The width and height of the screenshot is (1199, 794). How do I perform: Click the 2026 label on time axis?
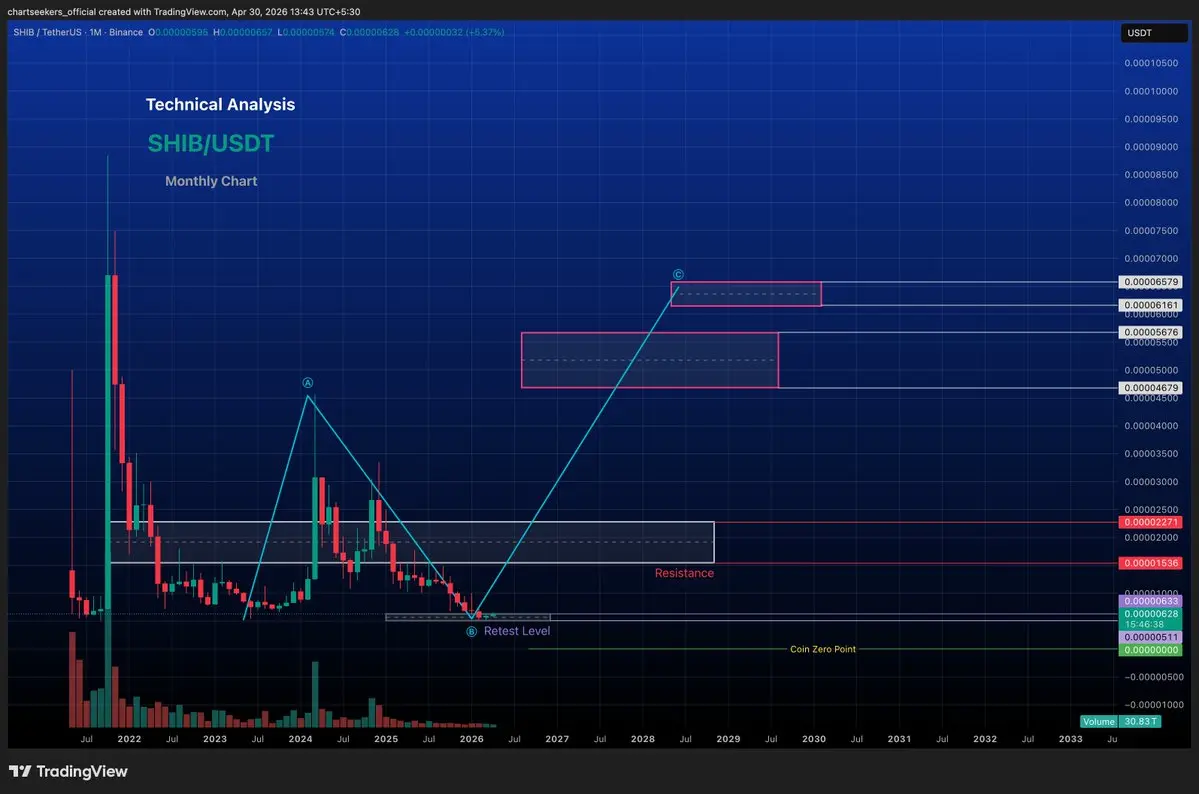[472, 739]
